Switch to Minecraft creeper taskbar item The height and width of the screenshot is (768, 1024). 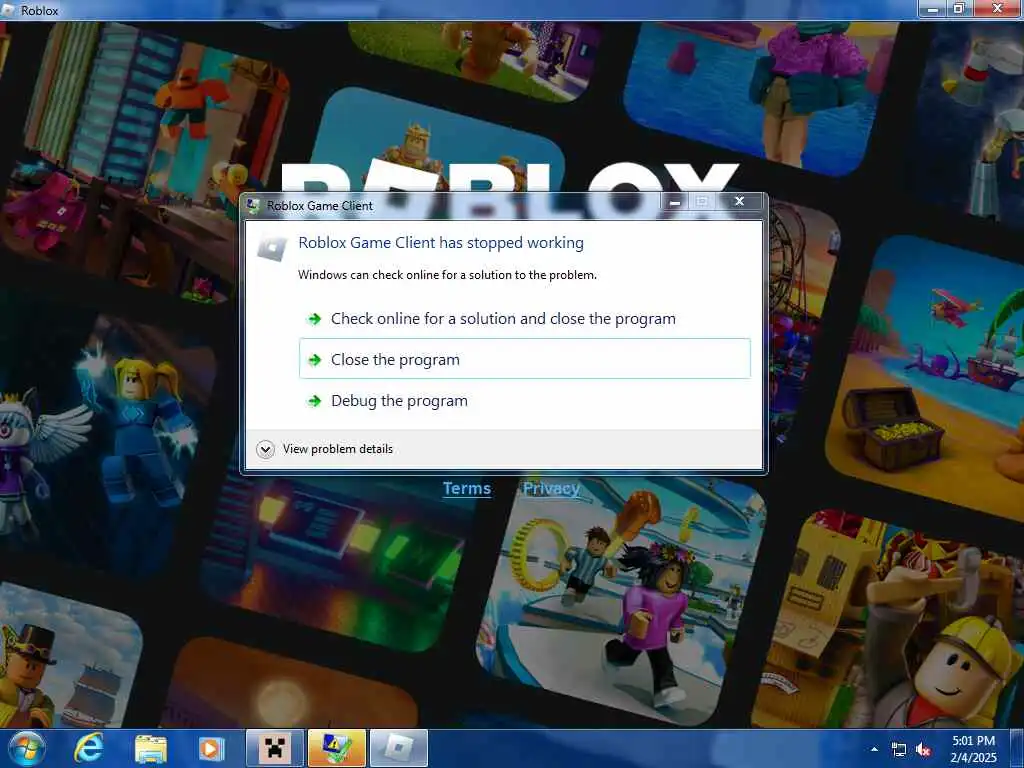[x=274, y=748]
